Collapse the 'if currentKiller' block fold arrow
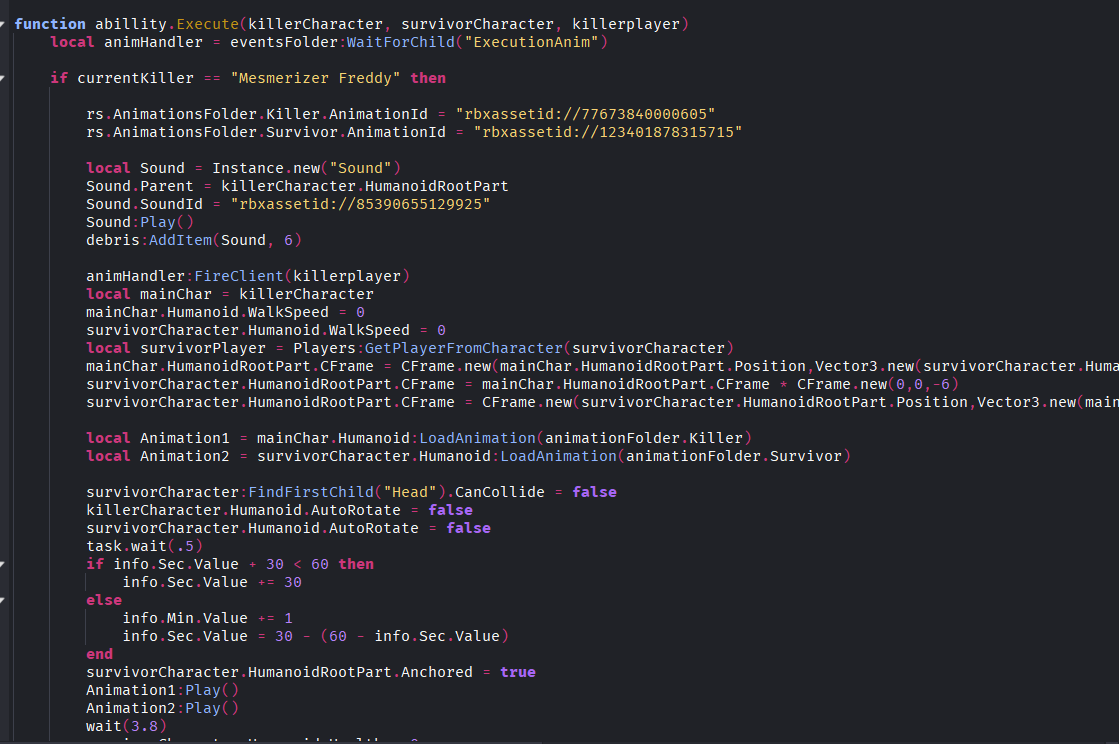Viewport: 1119px width, 744px height. [x=2, y=78]
